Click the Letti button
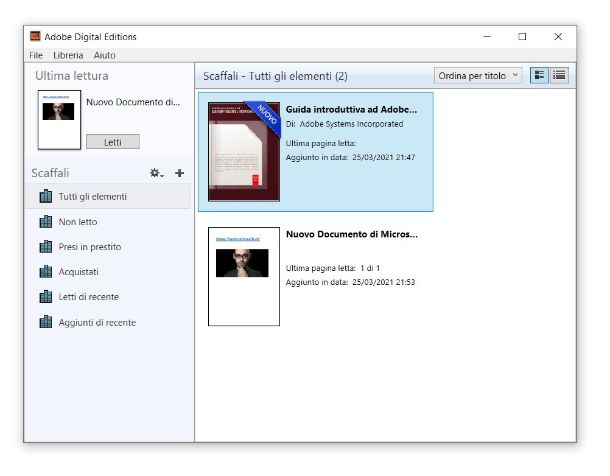This screenshot has height=476, width=610. point(113,142)
